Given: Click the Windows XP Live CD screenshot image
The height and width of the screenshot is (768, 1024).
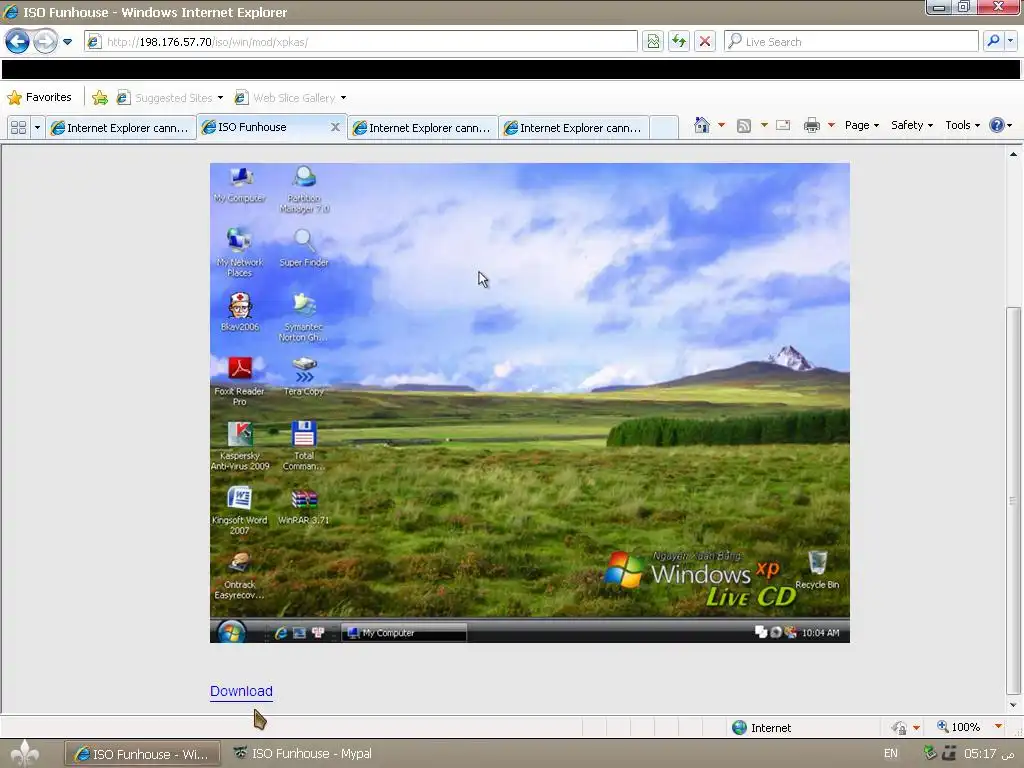Looking at the screenshot, I should [x=530, y=403].
